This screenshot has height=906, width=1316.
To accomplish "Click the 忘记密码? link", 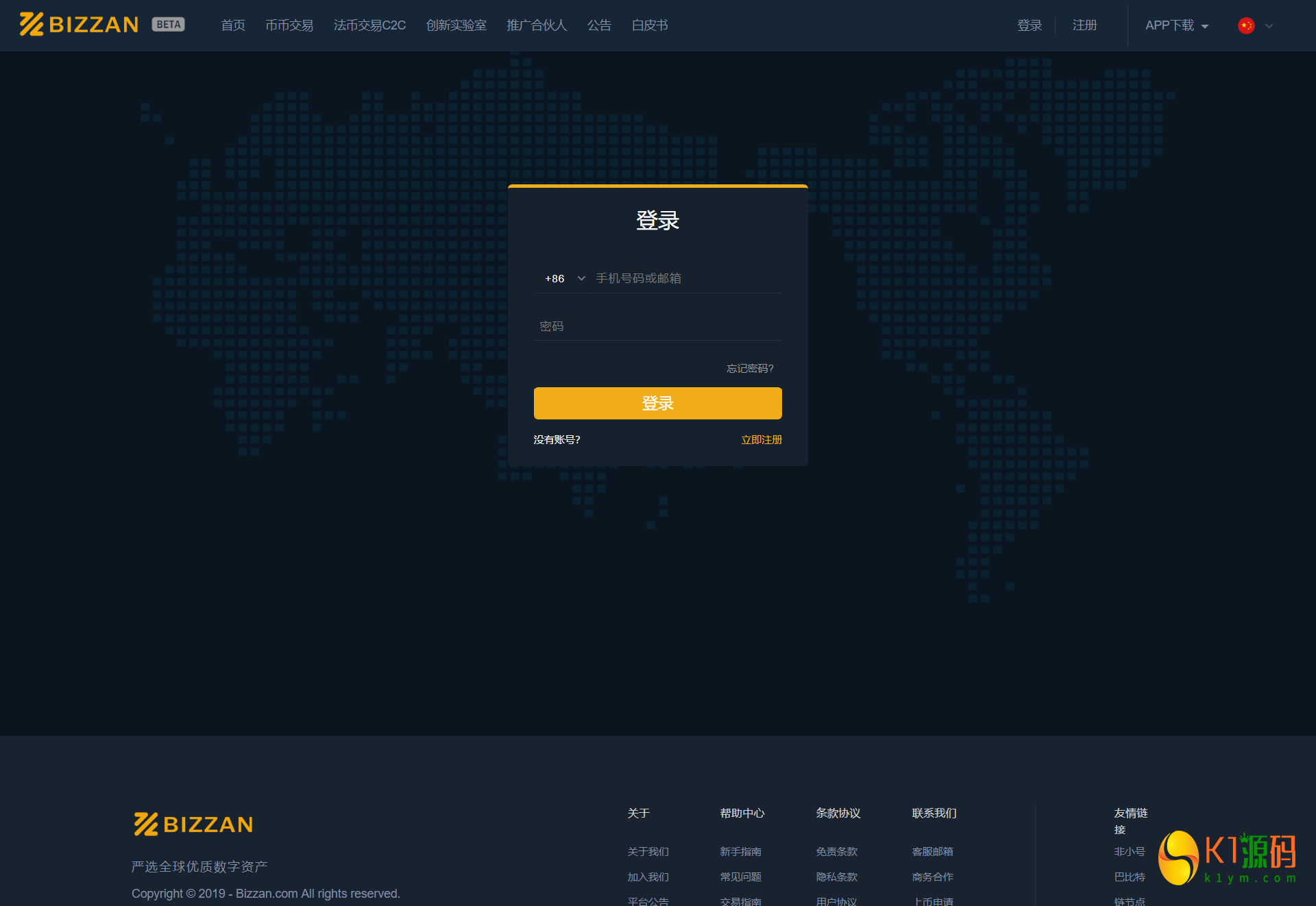I will point(750,368).
